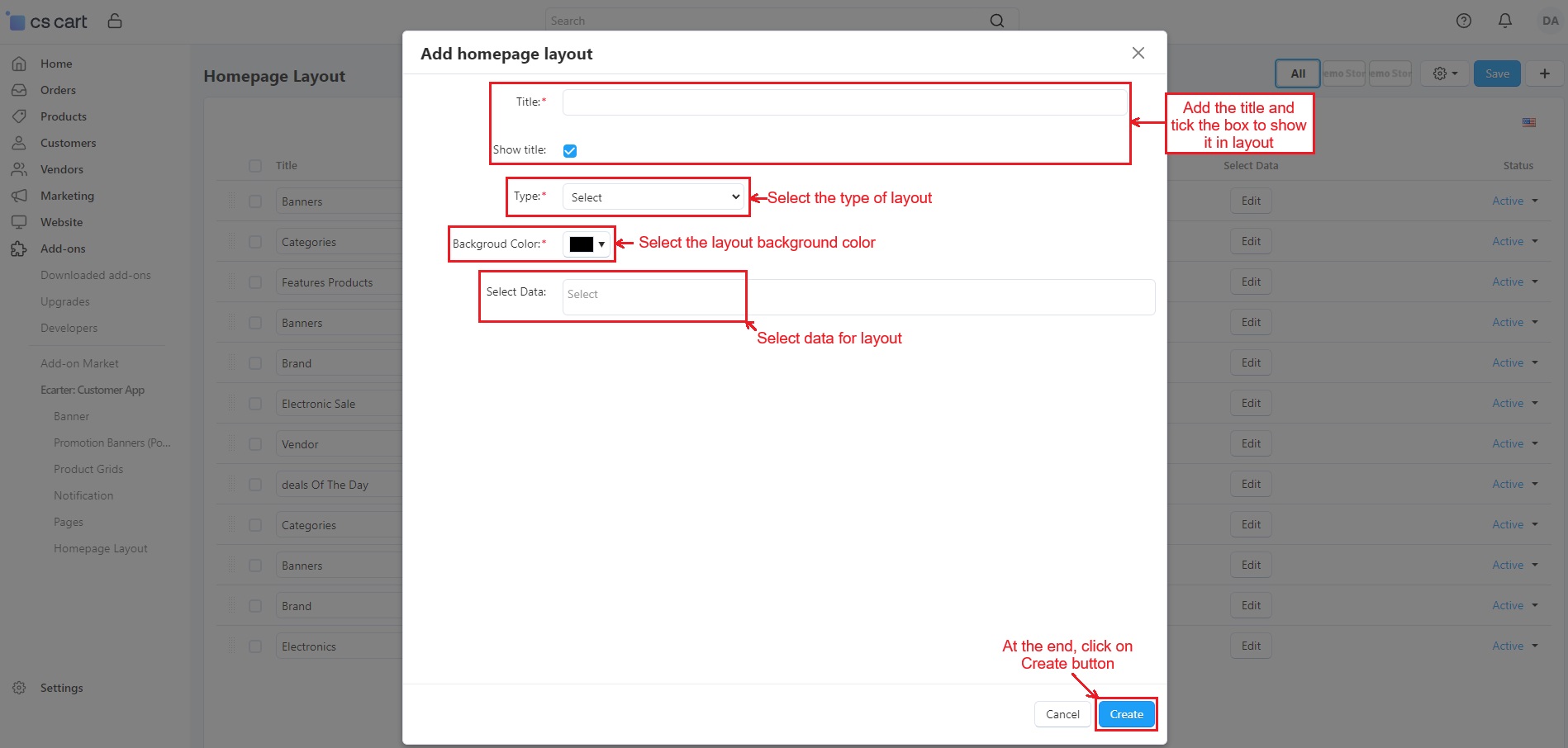Open the gear settings dropdown in toolbar
The image size is (1568, 748).
click(x=1444, y=73)
